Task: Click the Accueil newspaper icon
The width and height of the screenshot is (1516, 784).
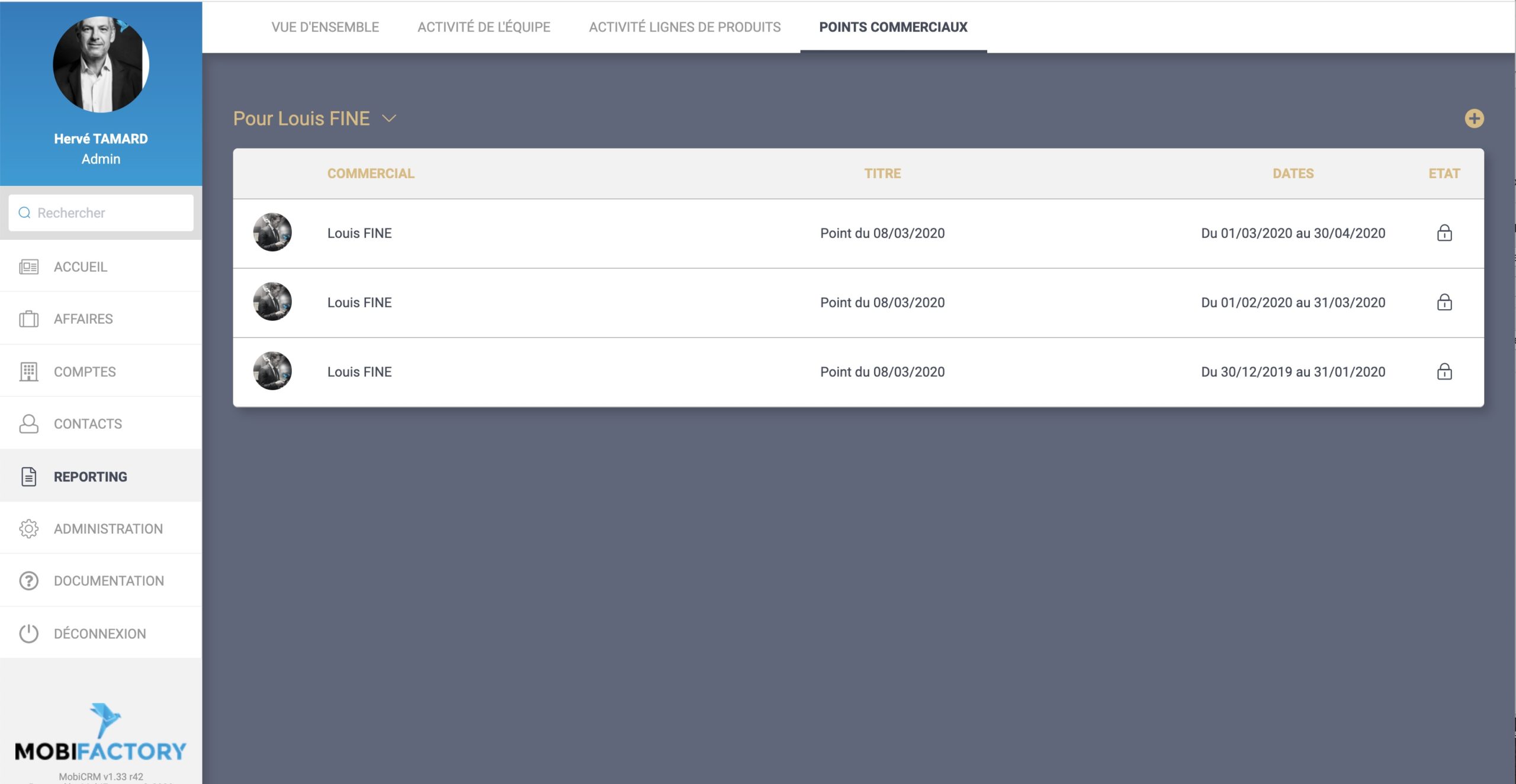Action: coord(28,267)
